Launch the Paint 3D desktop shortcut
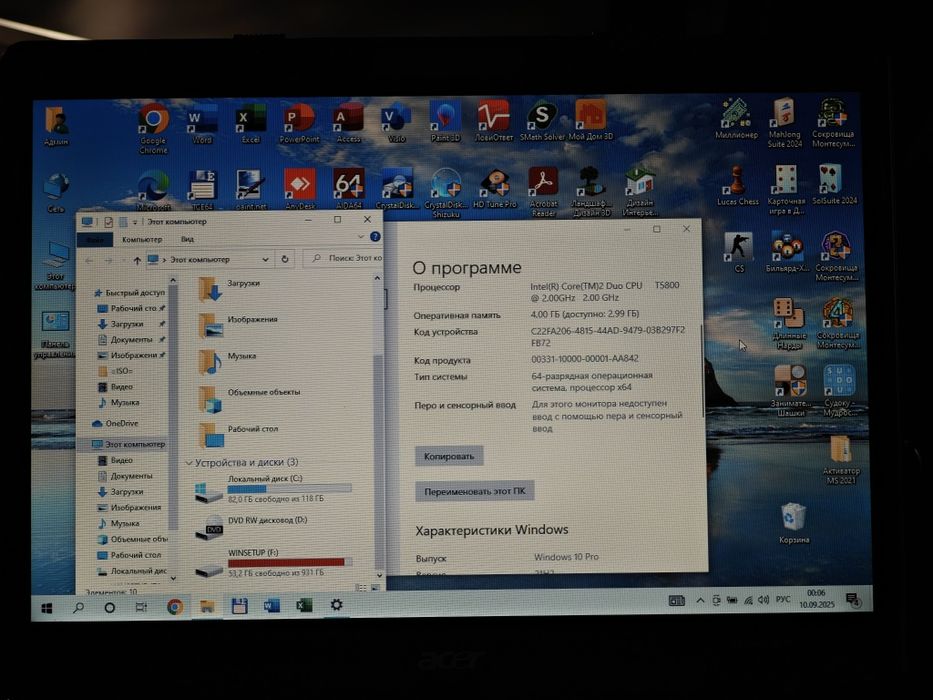Screen dimensions: 933x700 point(445,122)
